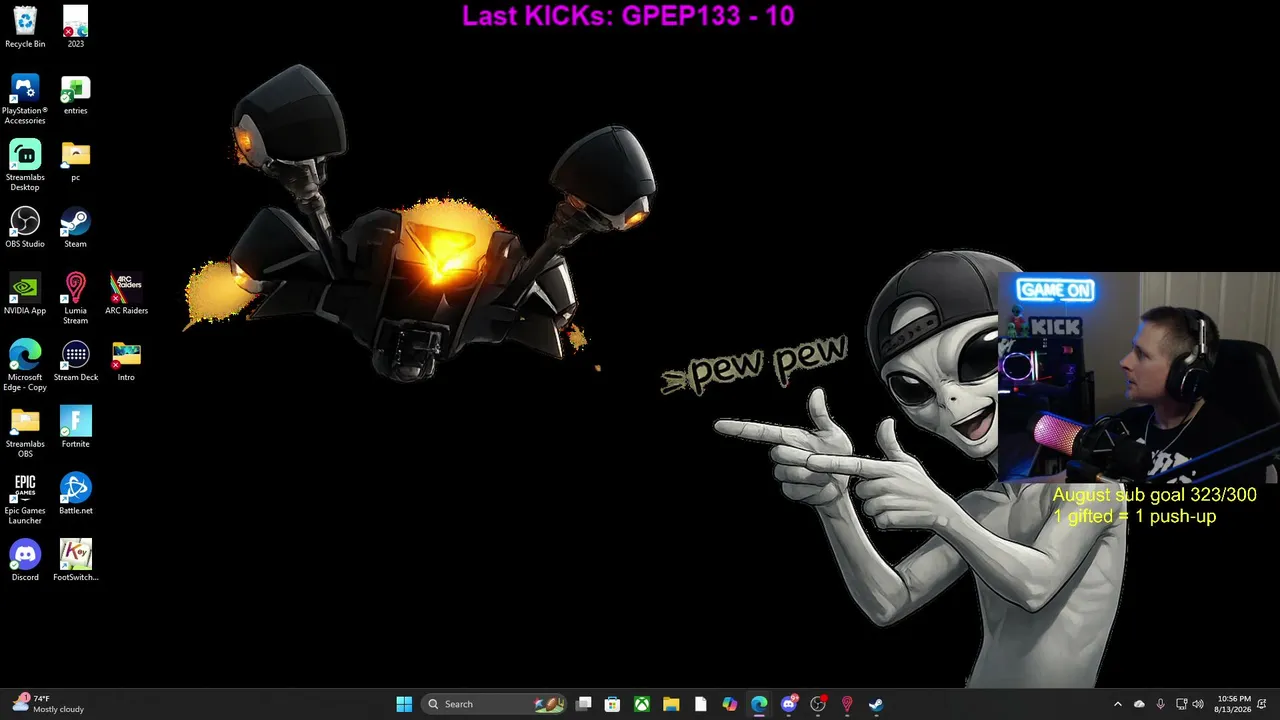Image resolution: width=1280 pixels, height=720 pixels.
Task: Open File Explorer from taskbar
Action: click(671, 704)
